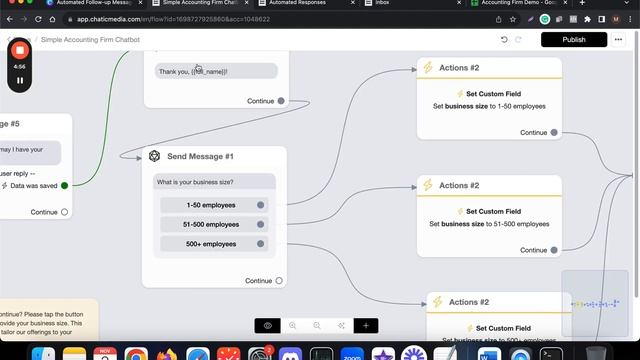Click Continue connector on 51-500 employees action
640x360 pixels.
pyautogui.click(x=554, y=250)
